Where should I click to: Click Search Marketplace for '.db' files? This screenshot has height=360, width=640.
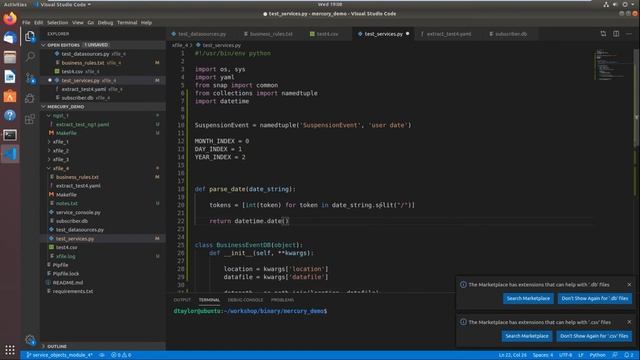tap(528, 298)
